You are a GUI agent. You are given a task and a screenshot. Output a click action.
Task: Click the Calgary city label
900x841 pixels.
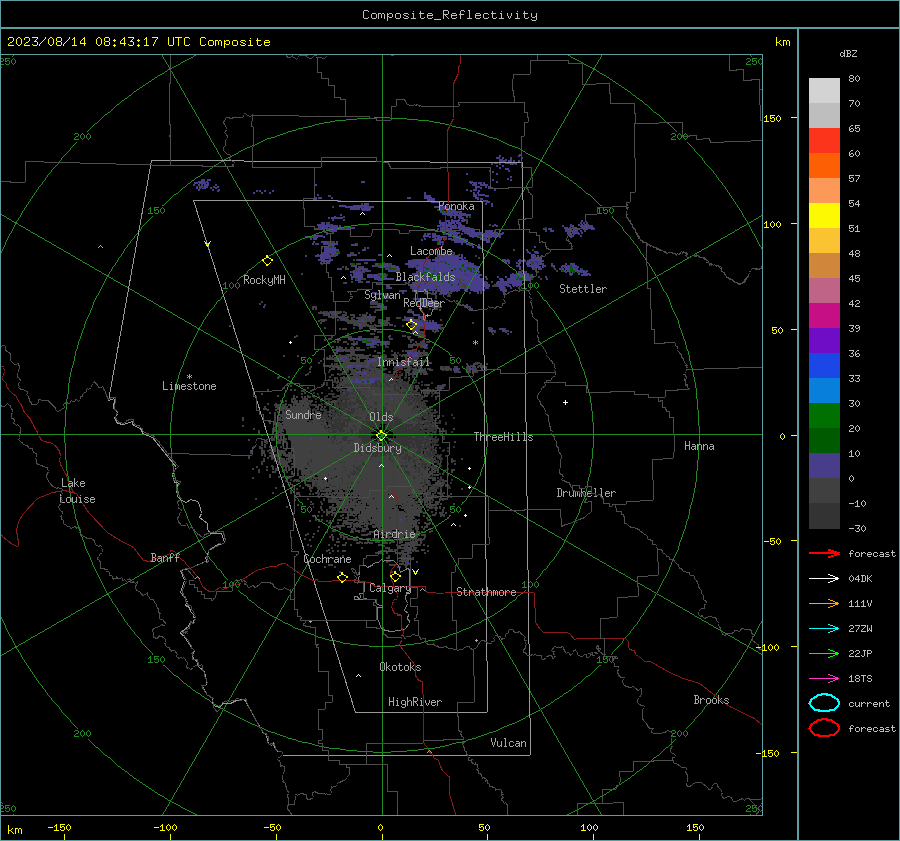[390, 588]
